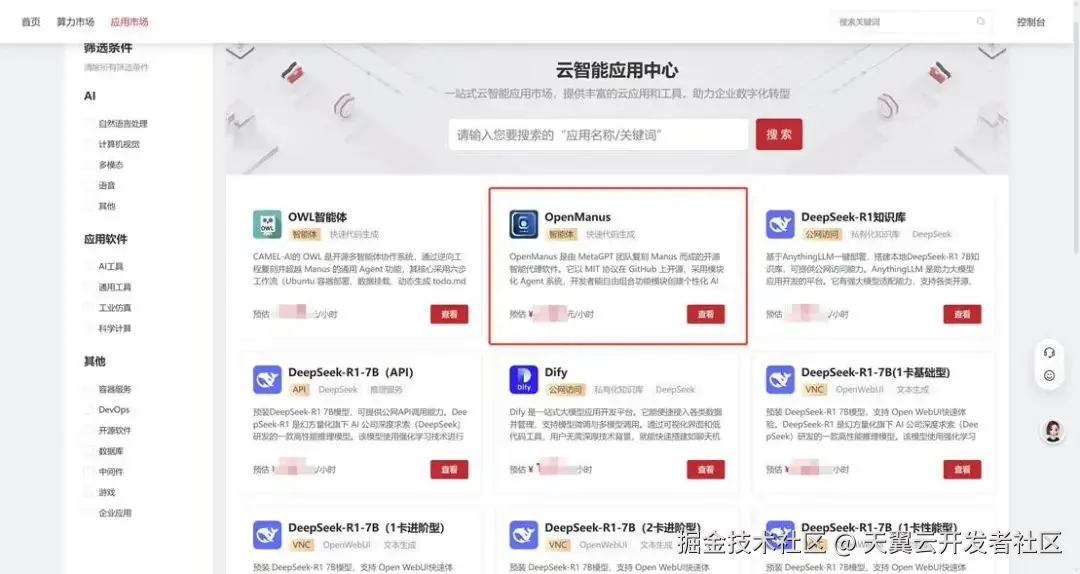Click 查看 on the DeepSeek-R1-7B (API) card
Screen dimensions: 1080x574
[449, 469]
